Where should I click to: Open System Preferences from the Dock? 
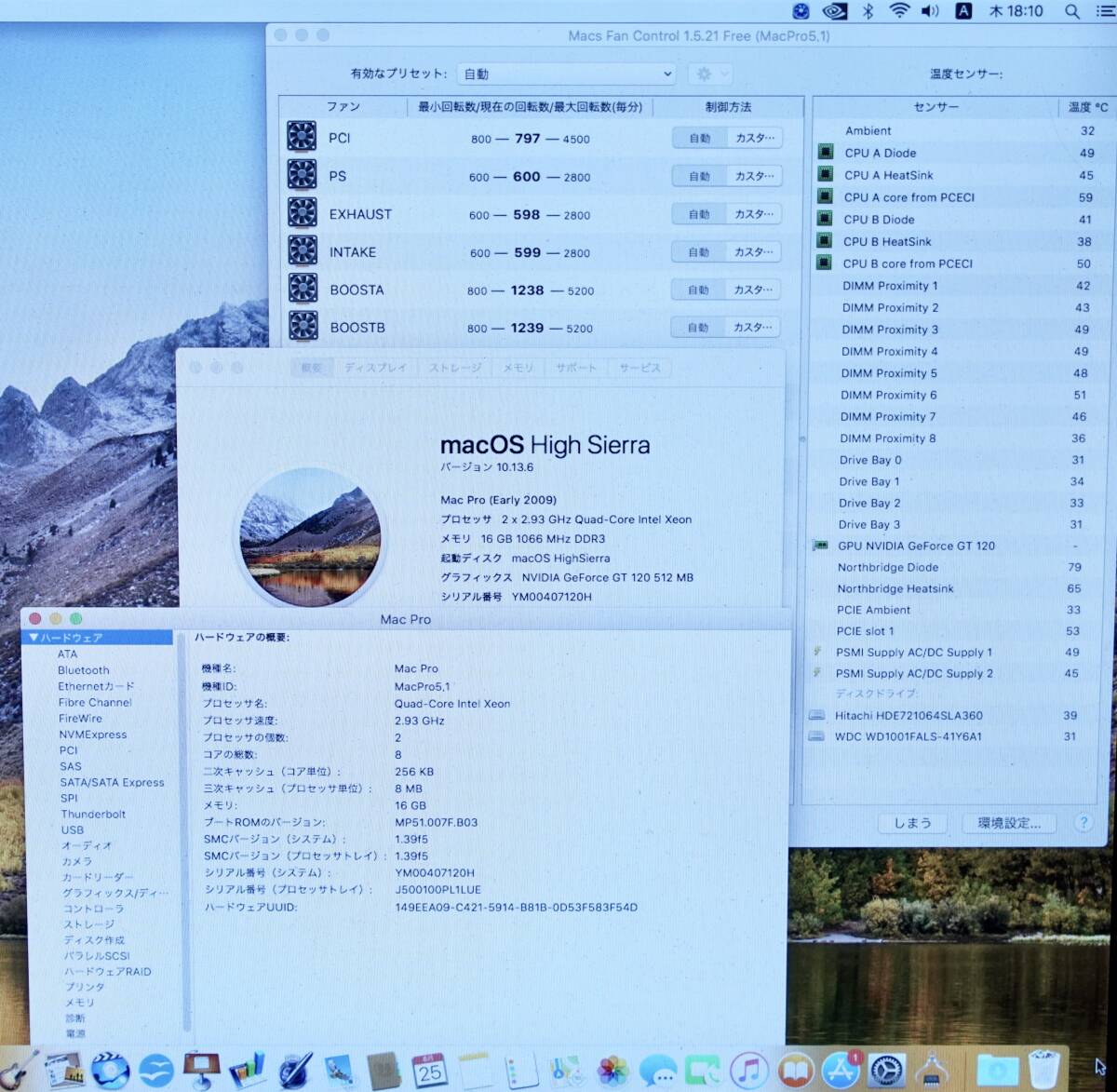tap(886, 1071)
